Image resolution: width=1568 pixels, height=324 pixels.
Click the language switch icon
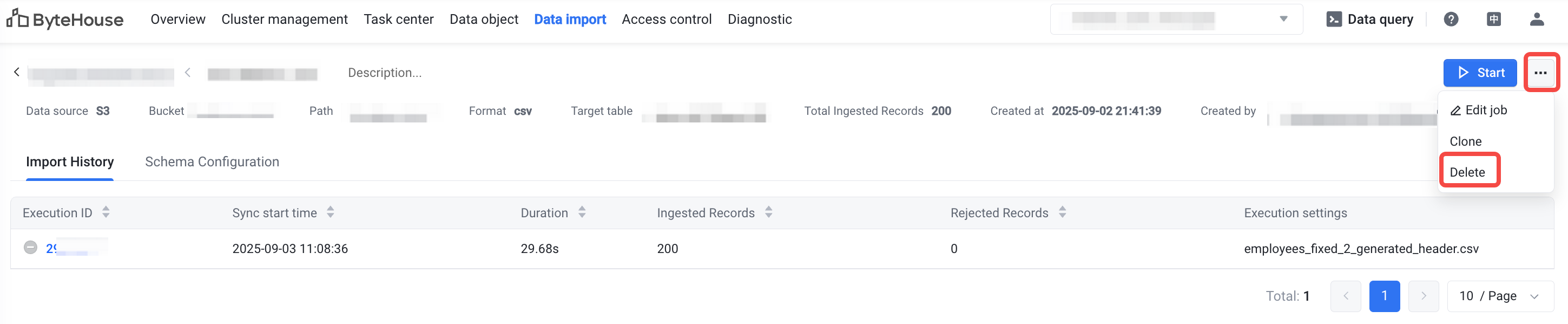click(x=1494, y=20)
